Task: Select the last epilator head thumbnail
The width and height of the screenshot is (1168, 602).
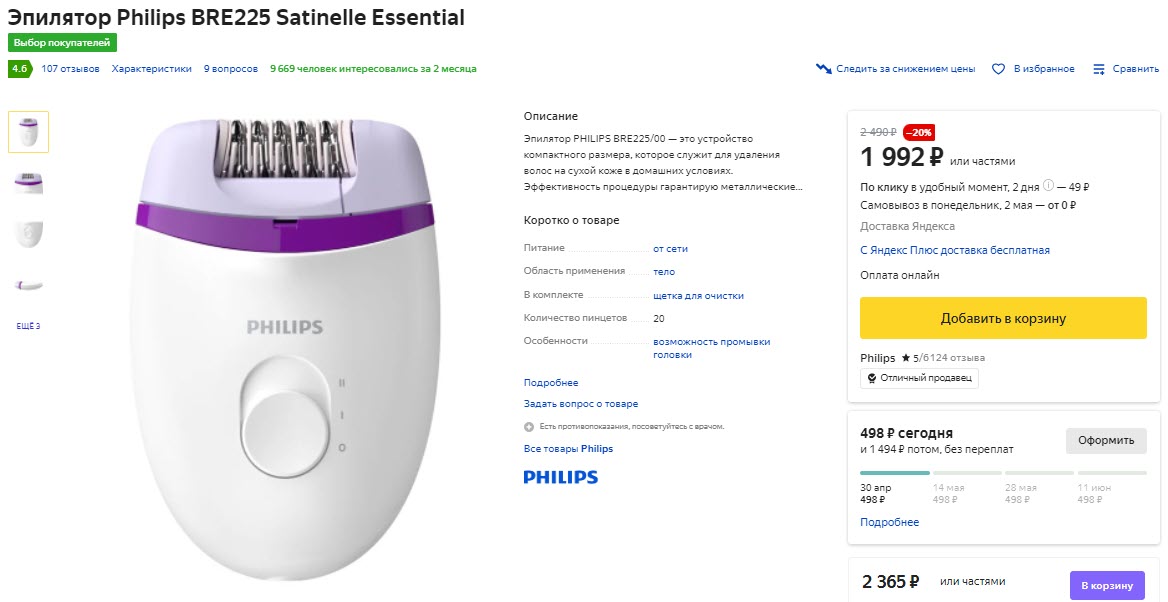Action: 28,283
